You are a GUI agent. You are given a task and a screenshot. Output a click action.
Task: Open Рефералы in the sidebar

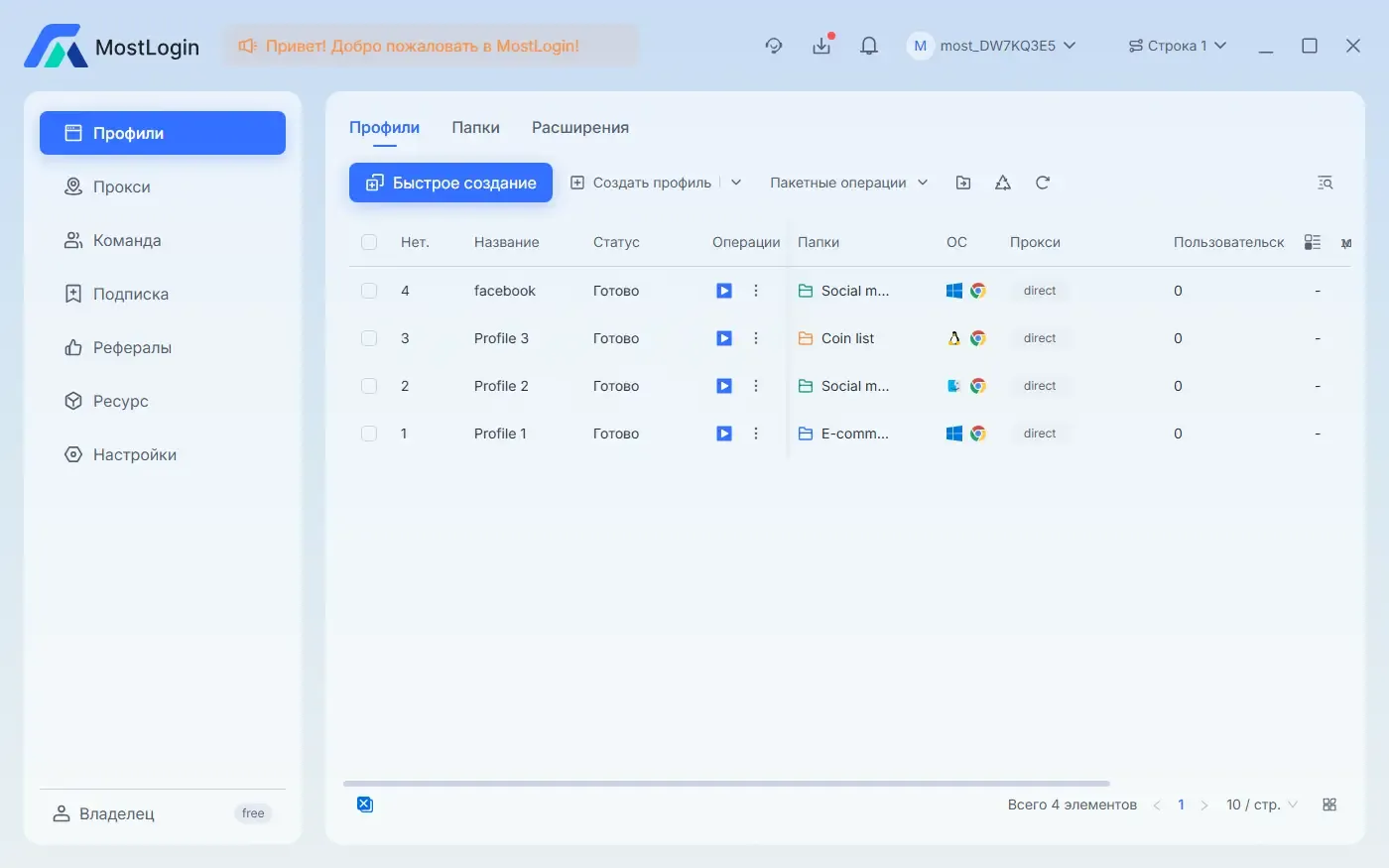(163, 347)
